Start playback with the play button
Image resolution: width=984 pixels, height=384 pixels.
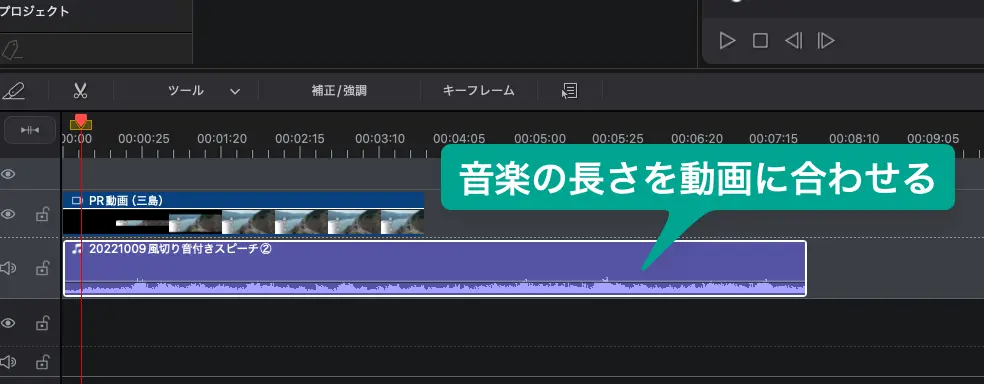point(727,41)
